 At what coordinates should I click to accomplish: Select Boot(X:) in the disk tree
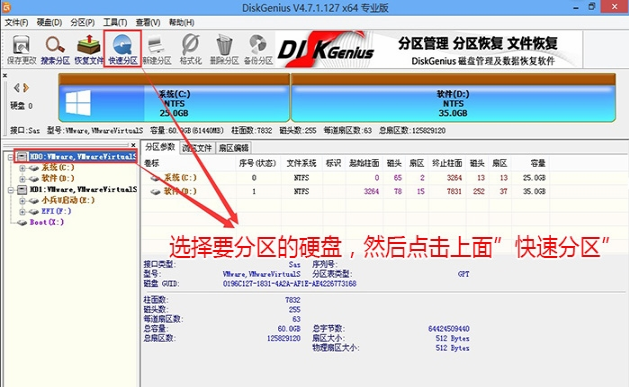click(47, 222)
